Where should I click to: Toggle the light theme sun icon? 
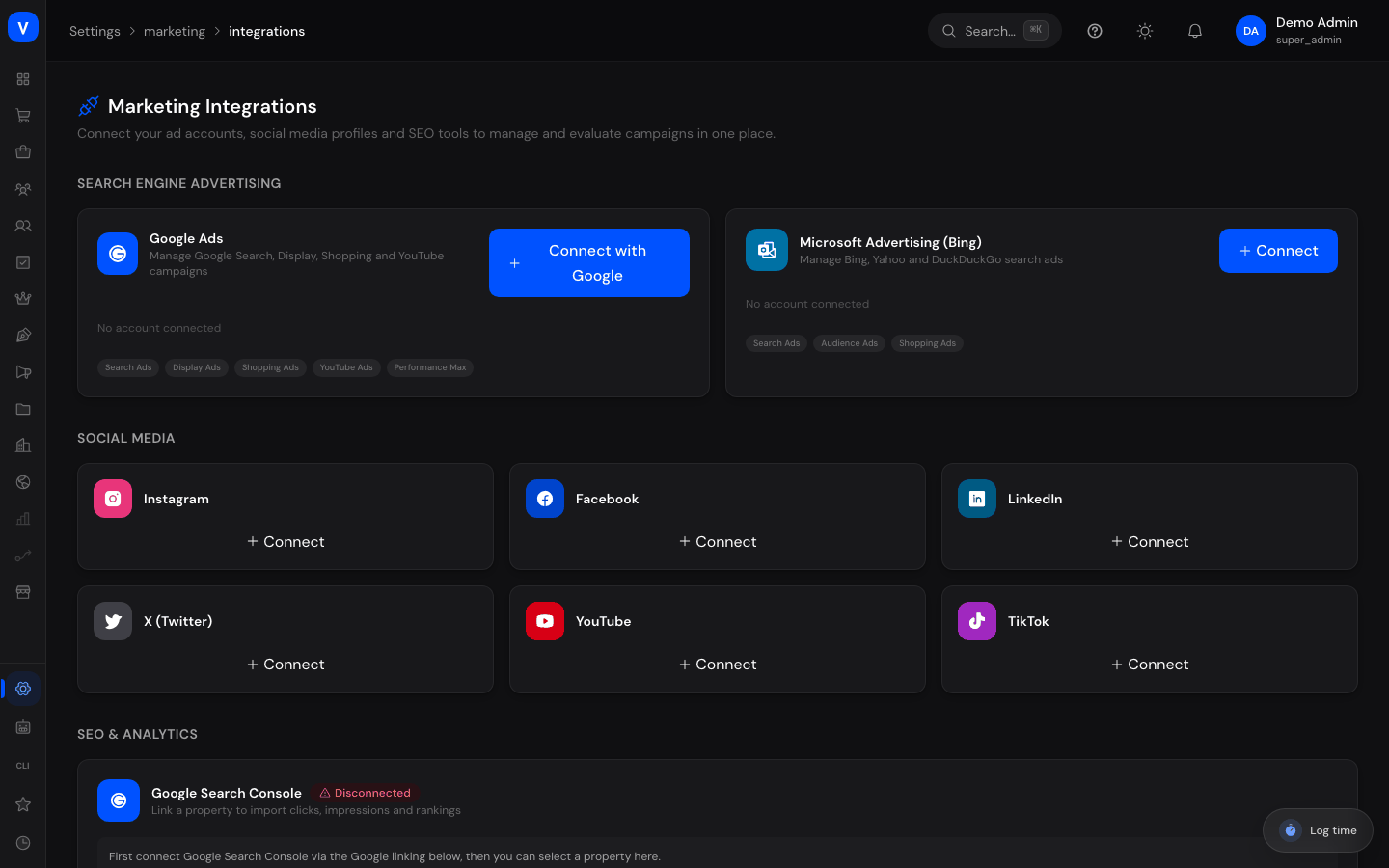click(1145, 31)
